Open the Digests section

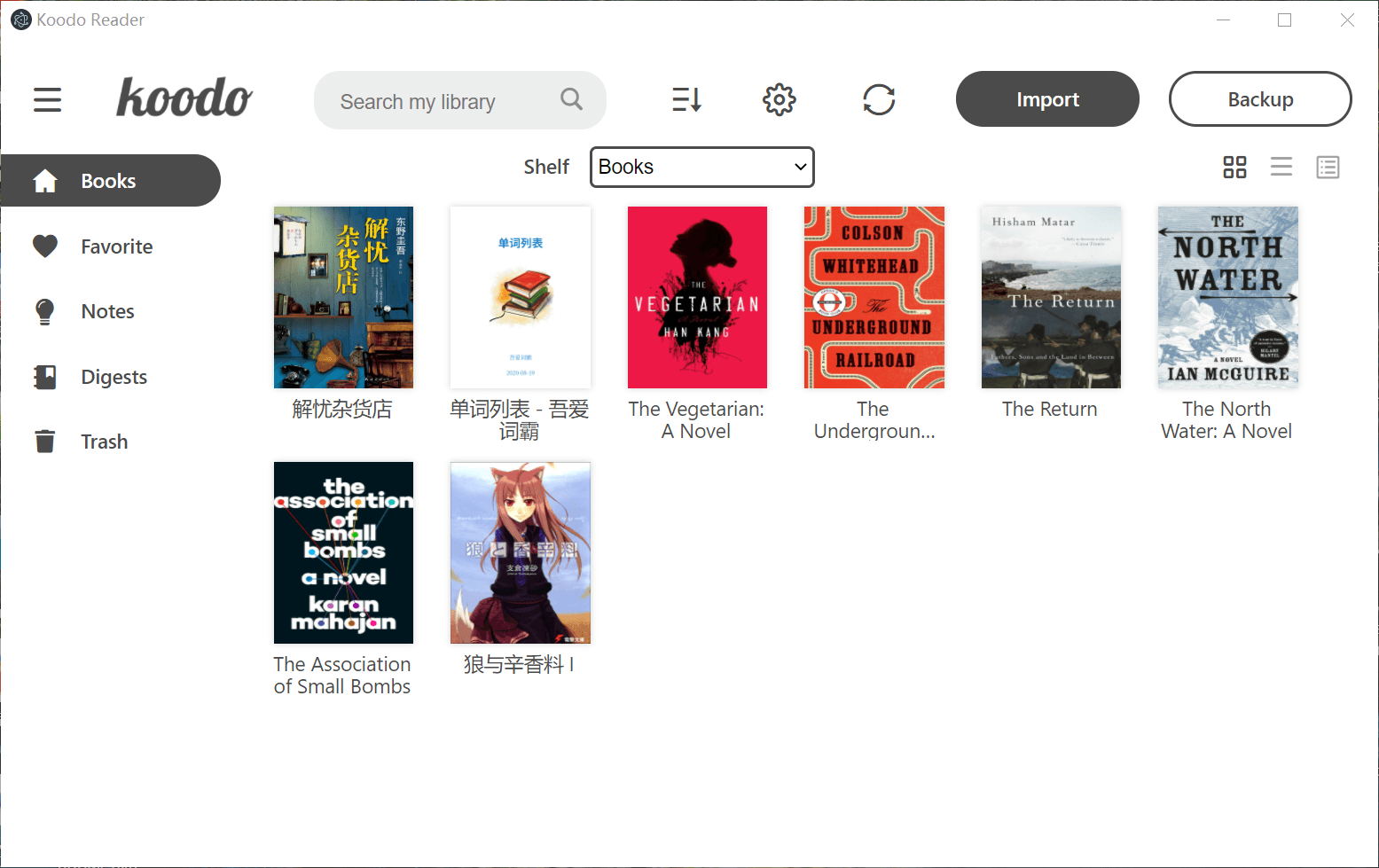(114, 376)
